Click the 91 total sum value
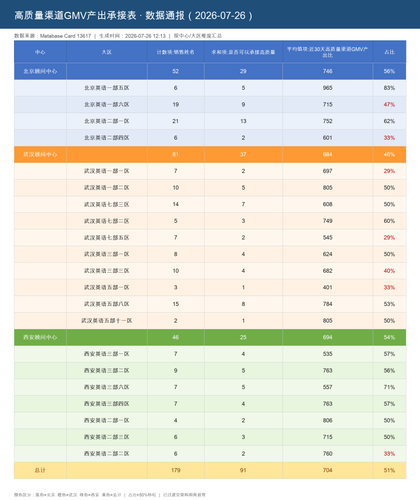The width and height of the screenshot is (420, 500). pos(243,470)
